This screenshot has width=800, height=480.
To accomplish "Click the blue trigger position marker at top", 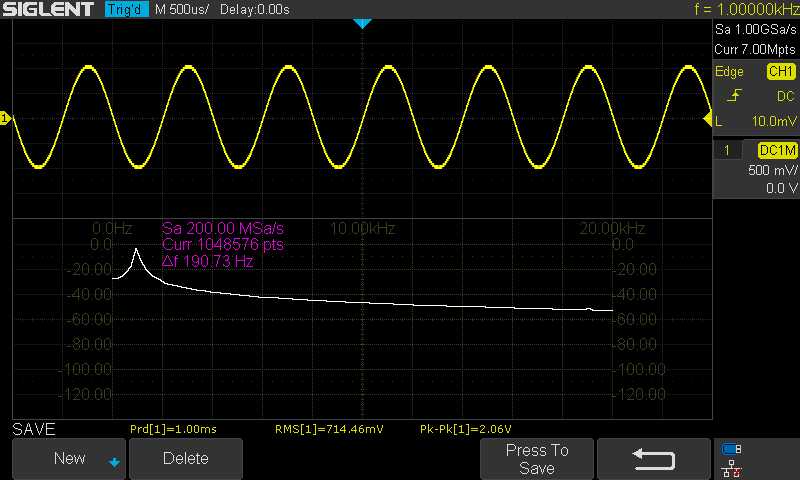I will pos(363,23).
